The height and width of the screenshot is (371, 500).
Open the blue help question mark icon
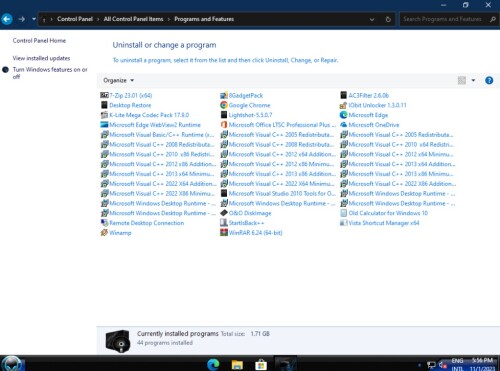pos(489,80)
